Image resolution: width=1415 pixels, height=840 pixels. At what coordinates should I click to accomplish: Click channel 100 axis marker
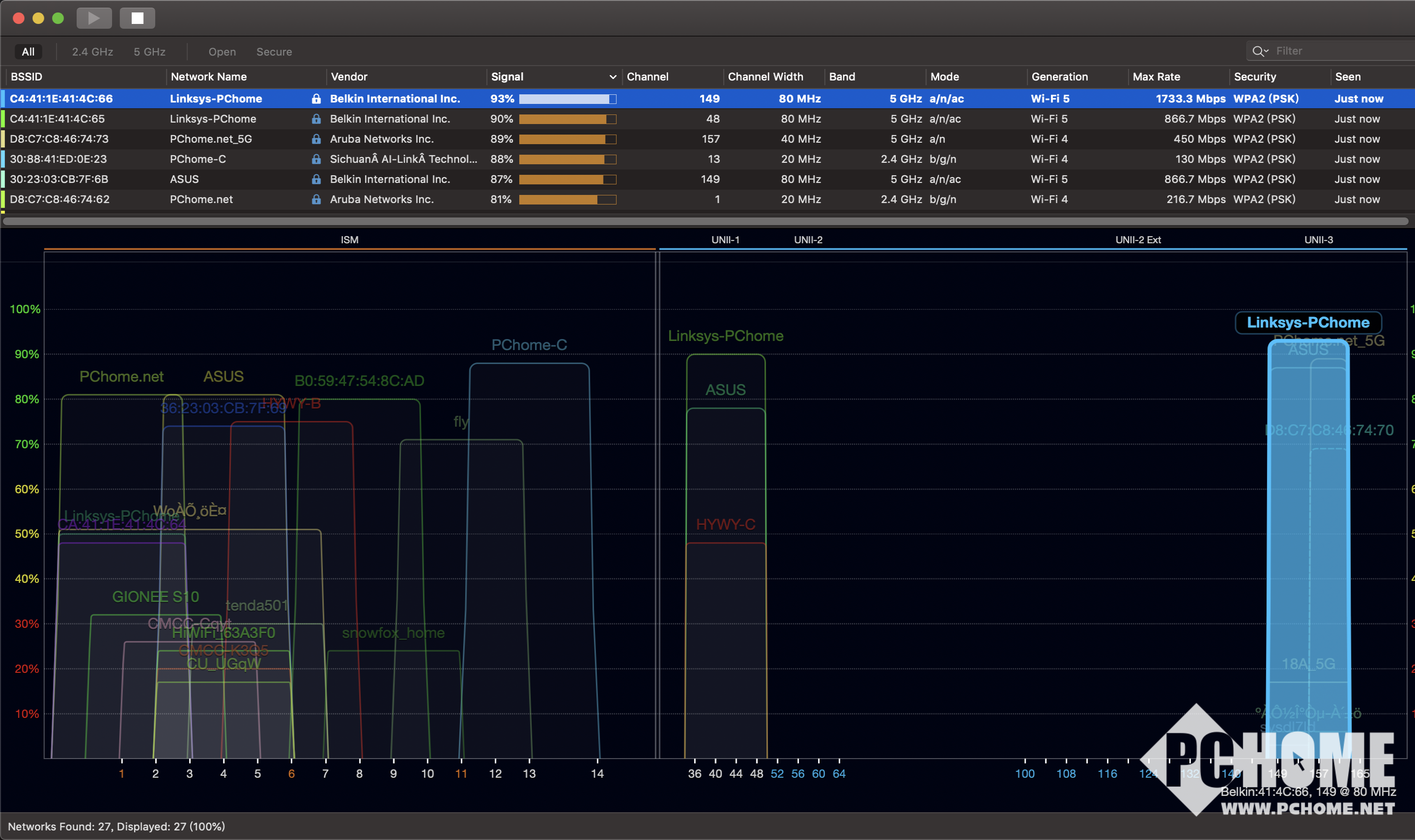1025,774
